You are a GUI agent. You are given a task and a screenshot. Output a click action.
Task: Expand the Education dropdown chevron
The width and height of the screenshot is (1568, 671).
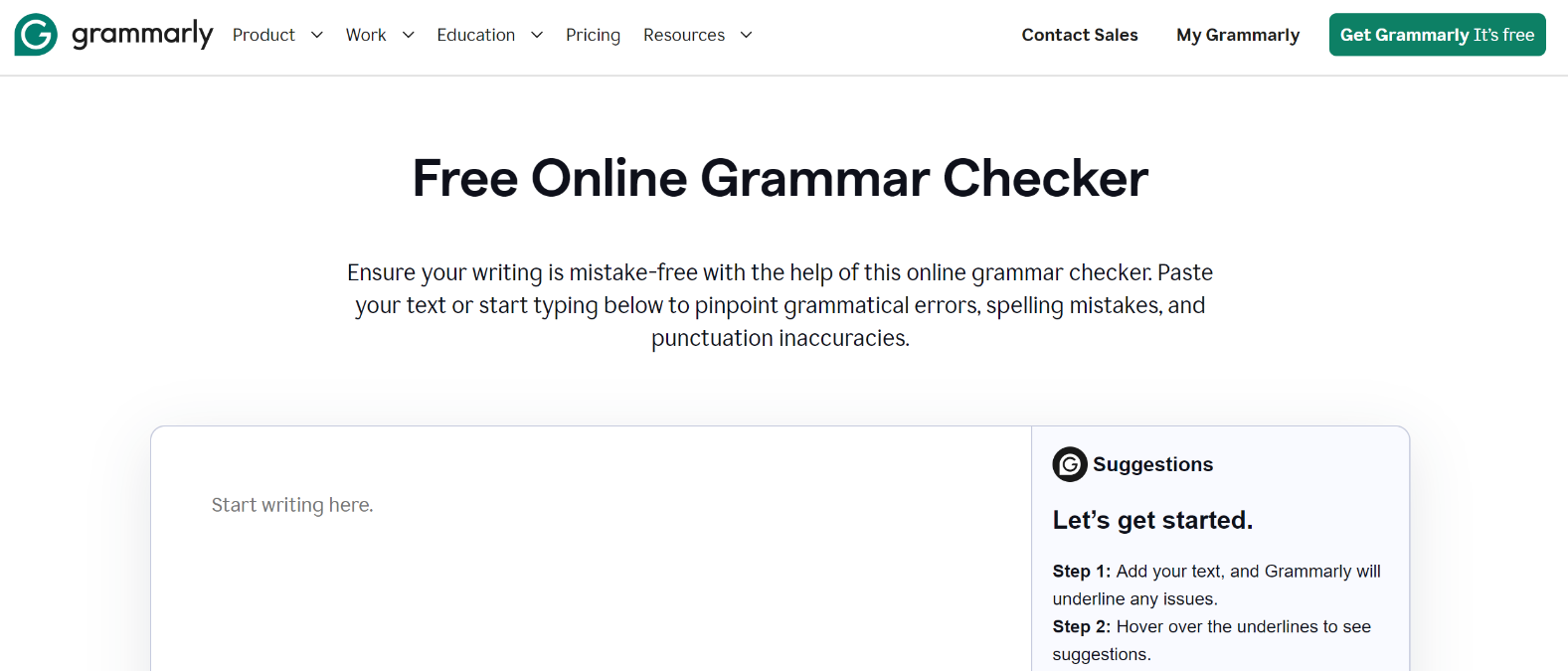[537, 35]
